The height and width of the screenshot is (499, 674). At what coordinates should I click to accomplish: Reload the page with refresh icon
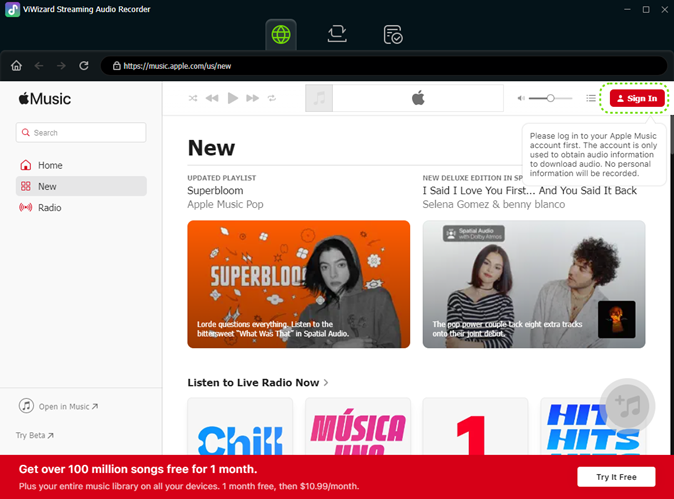click(x=84, y=65)
